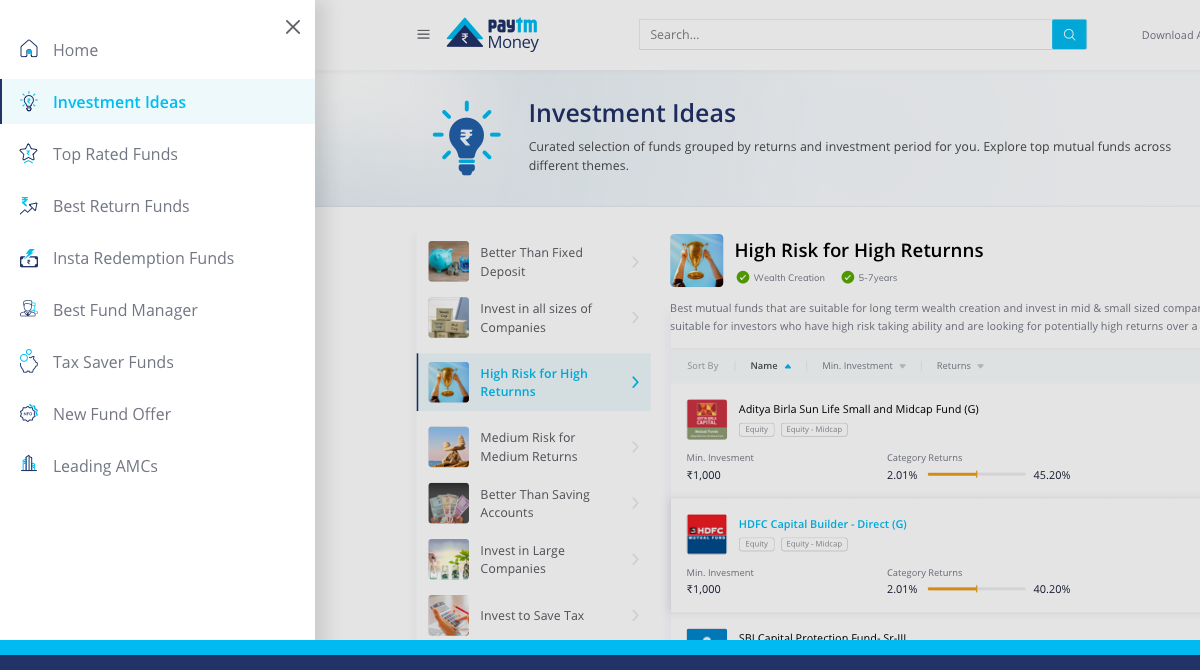
Task: Click the 45.20% returns value
Action: 1052,475
